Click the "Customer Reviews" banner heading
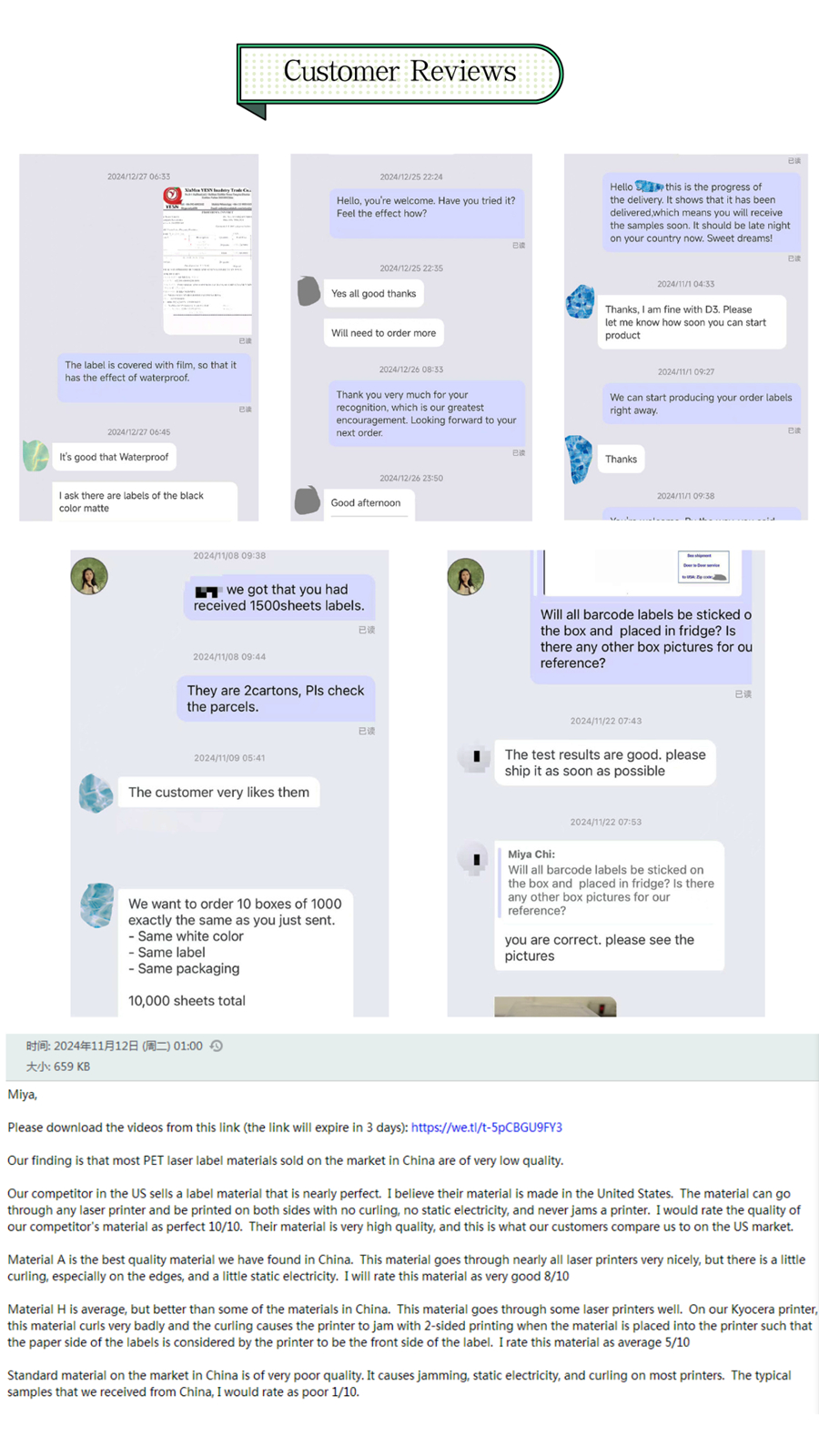The width and height of the screenshot is (819, 1456). tap(399, 72)
